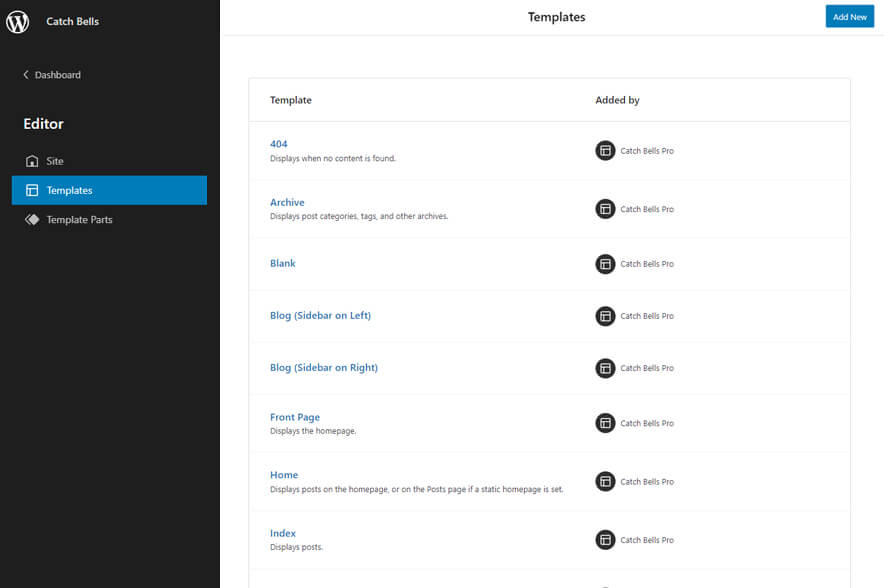Open the Archive template

[x=287, y=202]
